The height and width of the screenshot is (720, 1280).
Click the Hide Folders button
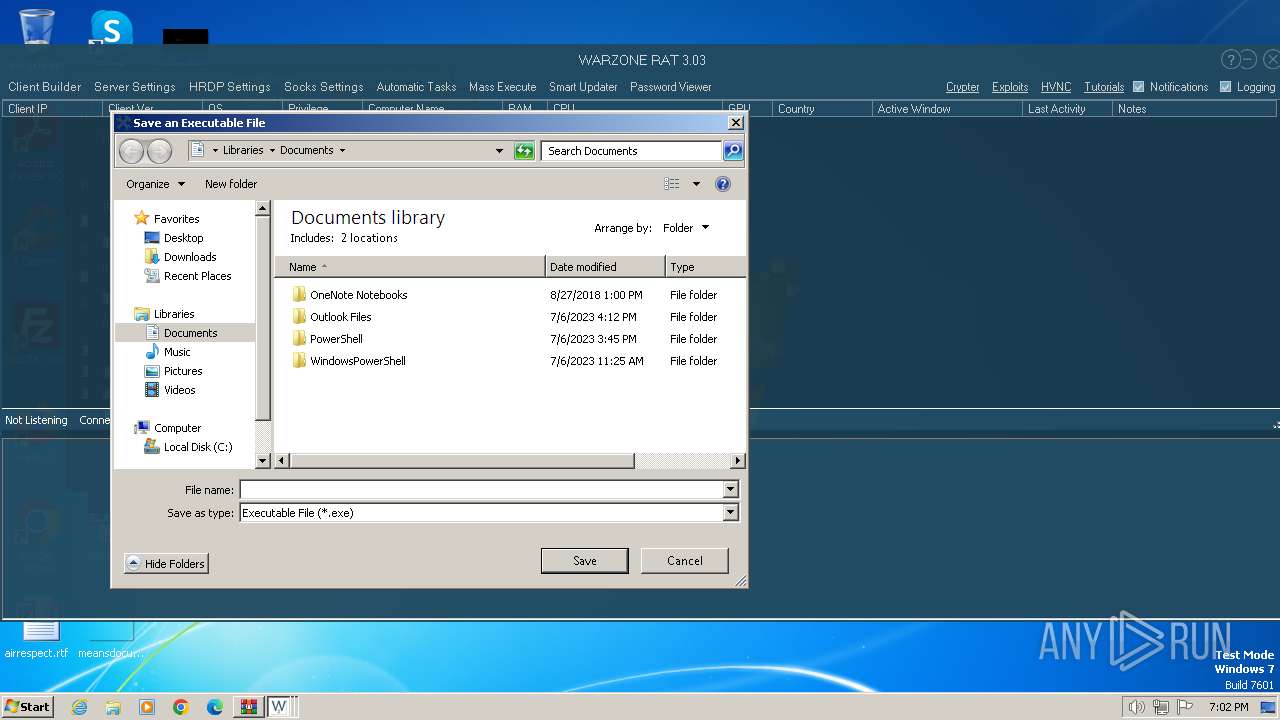166,564
